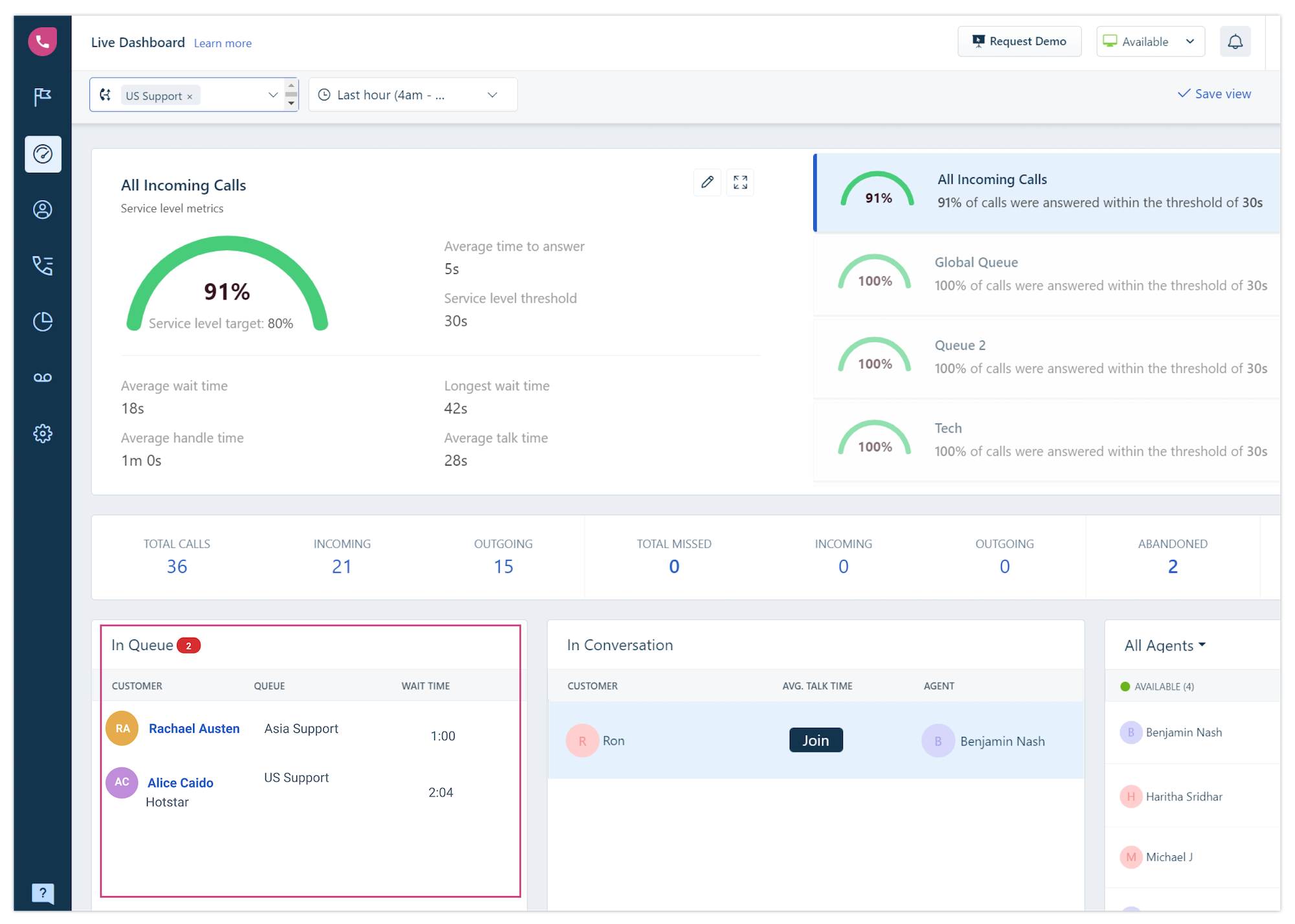Click the large 91% service level gauge
Screen dimensions: 1295x924
(227, 283)
